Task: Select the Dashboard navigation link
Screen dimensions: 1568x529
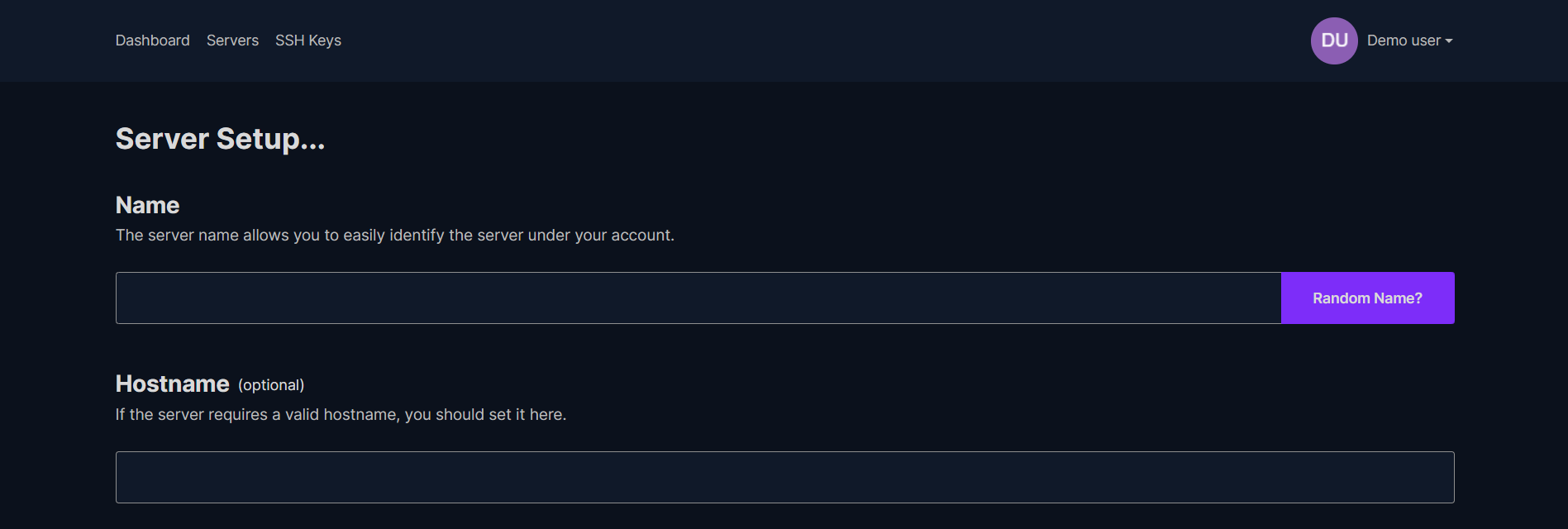Action: point(152,40)
